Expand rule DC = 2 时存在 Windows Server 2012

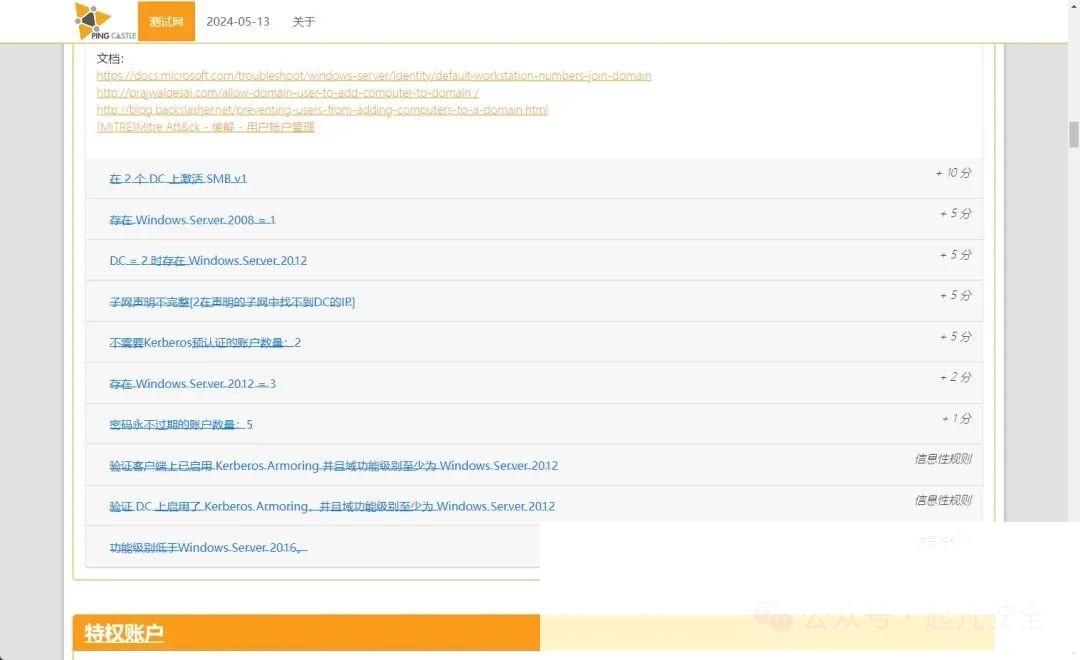coord(208,260)
